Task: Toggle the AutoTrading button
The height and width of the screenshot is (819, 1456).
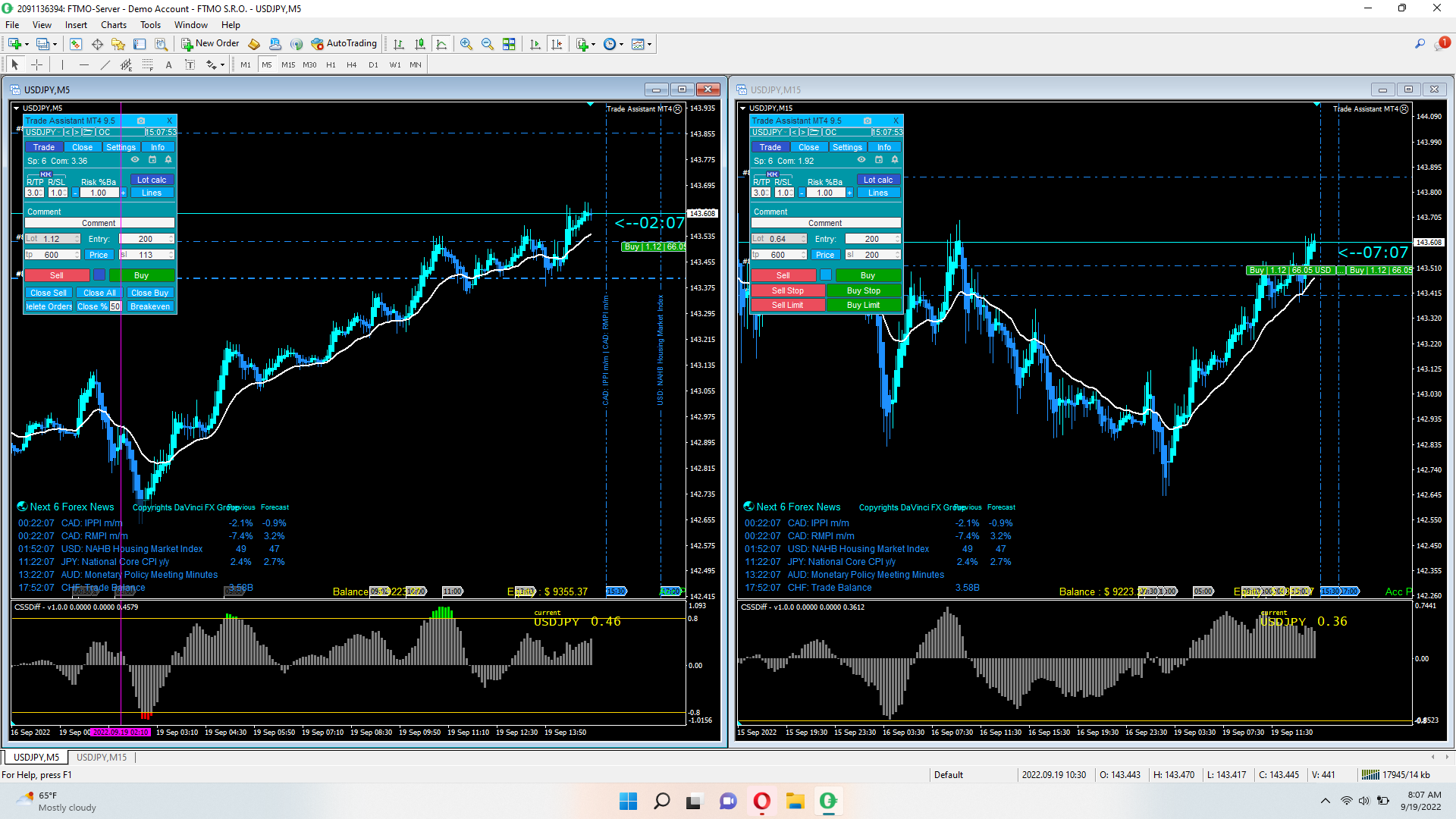Action: pos(344,44)
